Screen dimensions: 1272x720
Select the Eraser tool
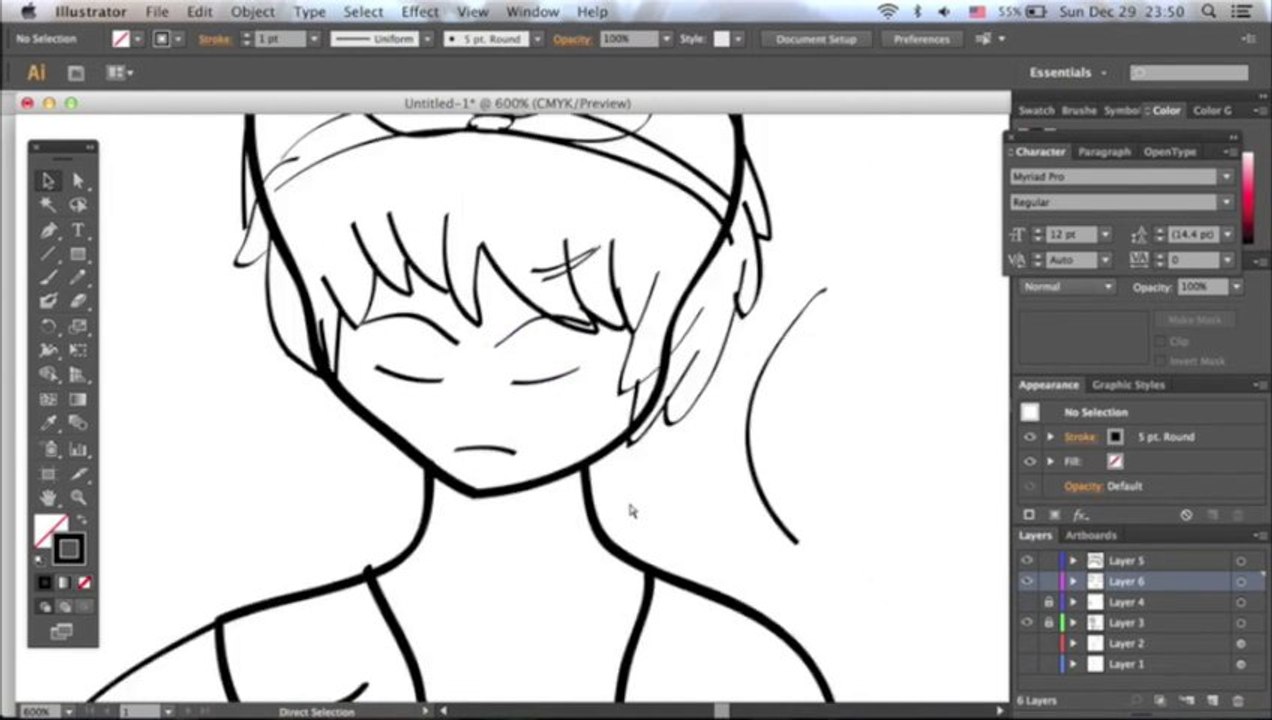tap(78, 301)
